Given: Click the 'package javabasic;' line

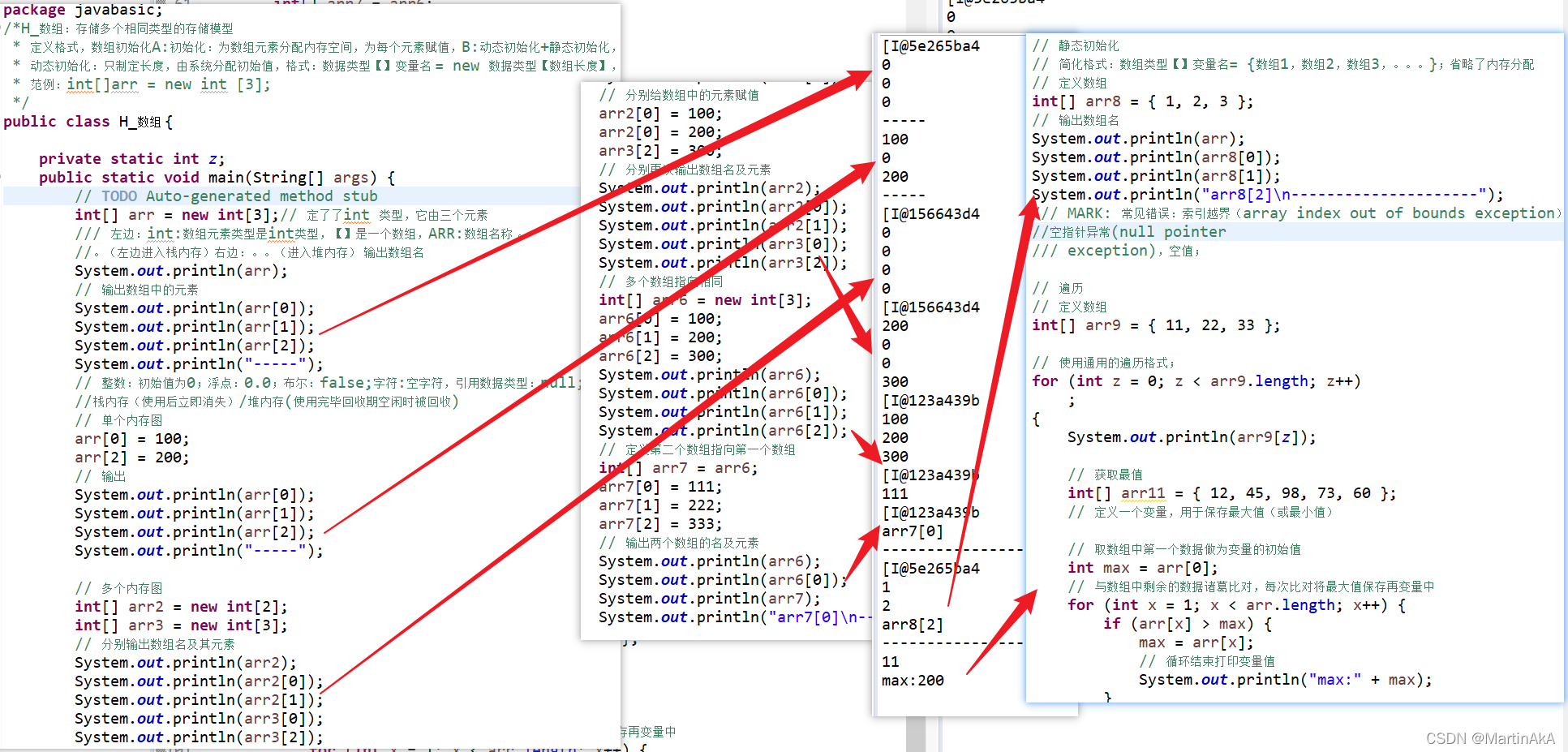Looking at the screenshot, I should pyautogui.click(x=83, y=10).
